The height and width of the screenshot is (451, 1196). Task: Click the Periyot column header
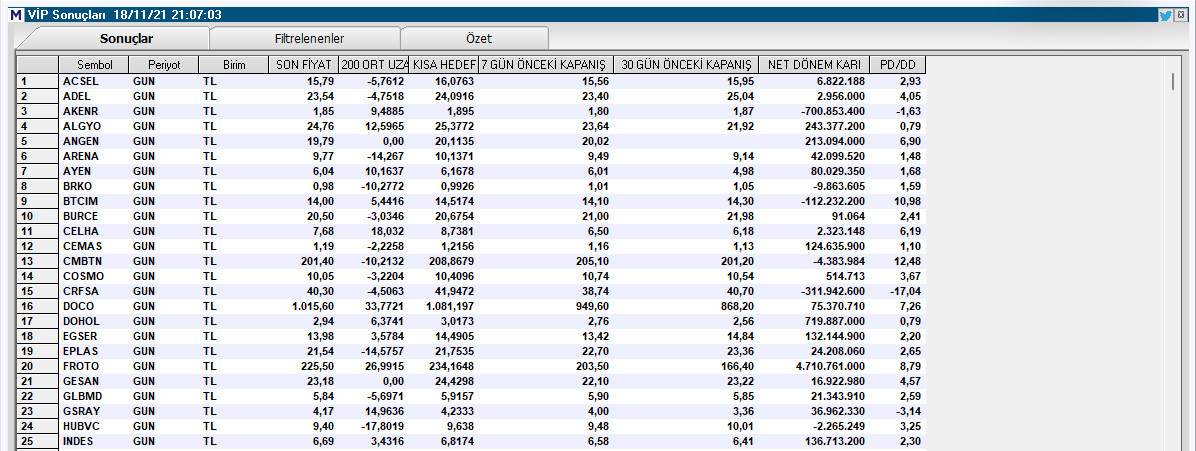163,65
